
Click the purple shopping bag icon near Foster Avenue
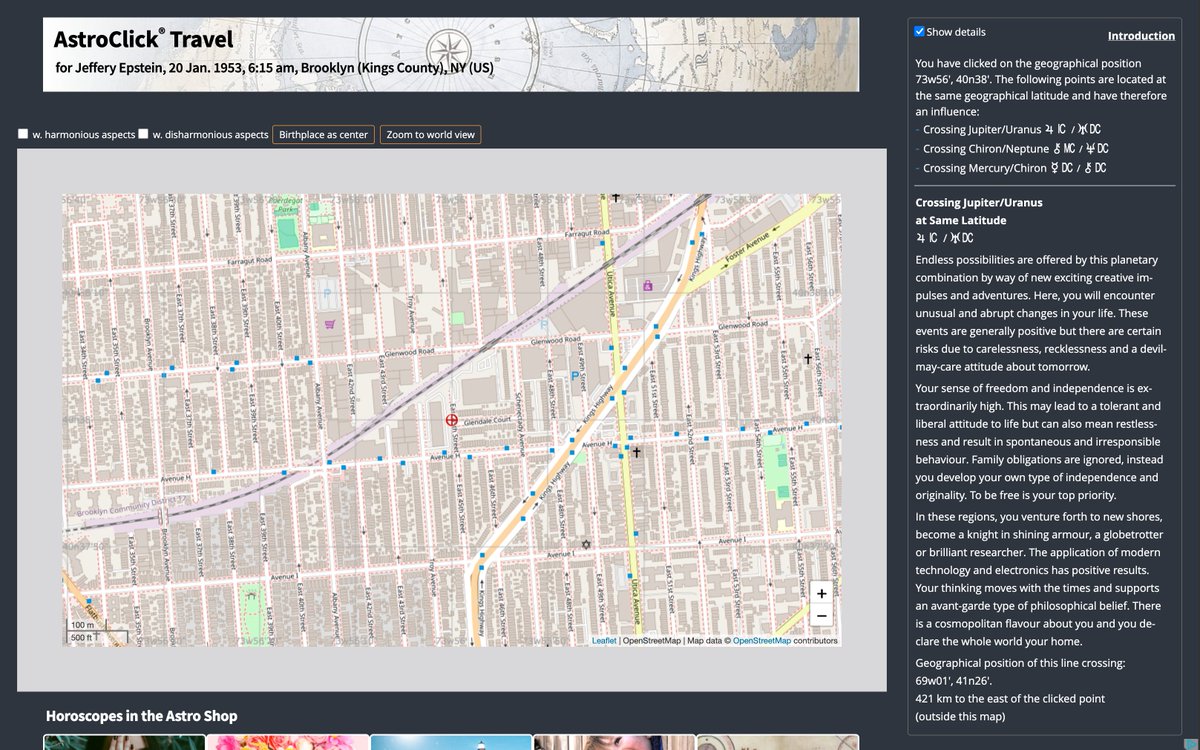pos(647,285)
